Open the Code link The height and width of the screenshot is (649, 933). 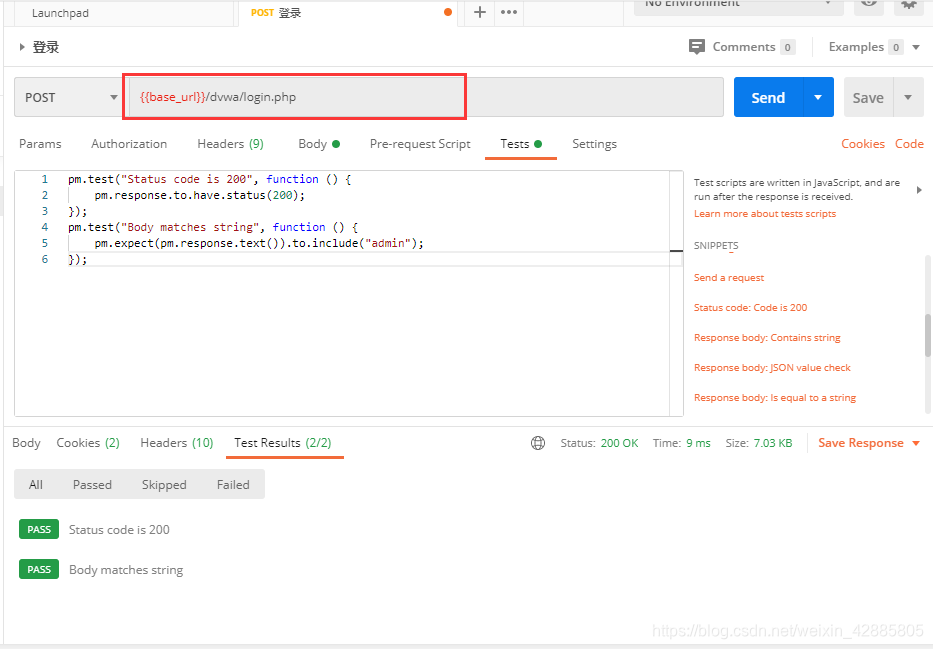909,144
